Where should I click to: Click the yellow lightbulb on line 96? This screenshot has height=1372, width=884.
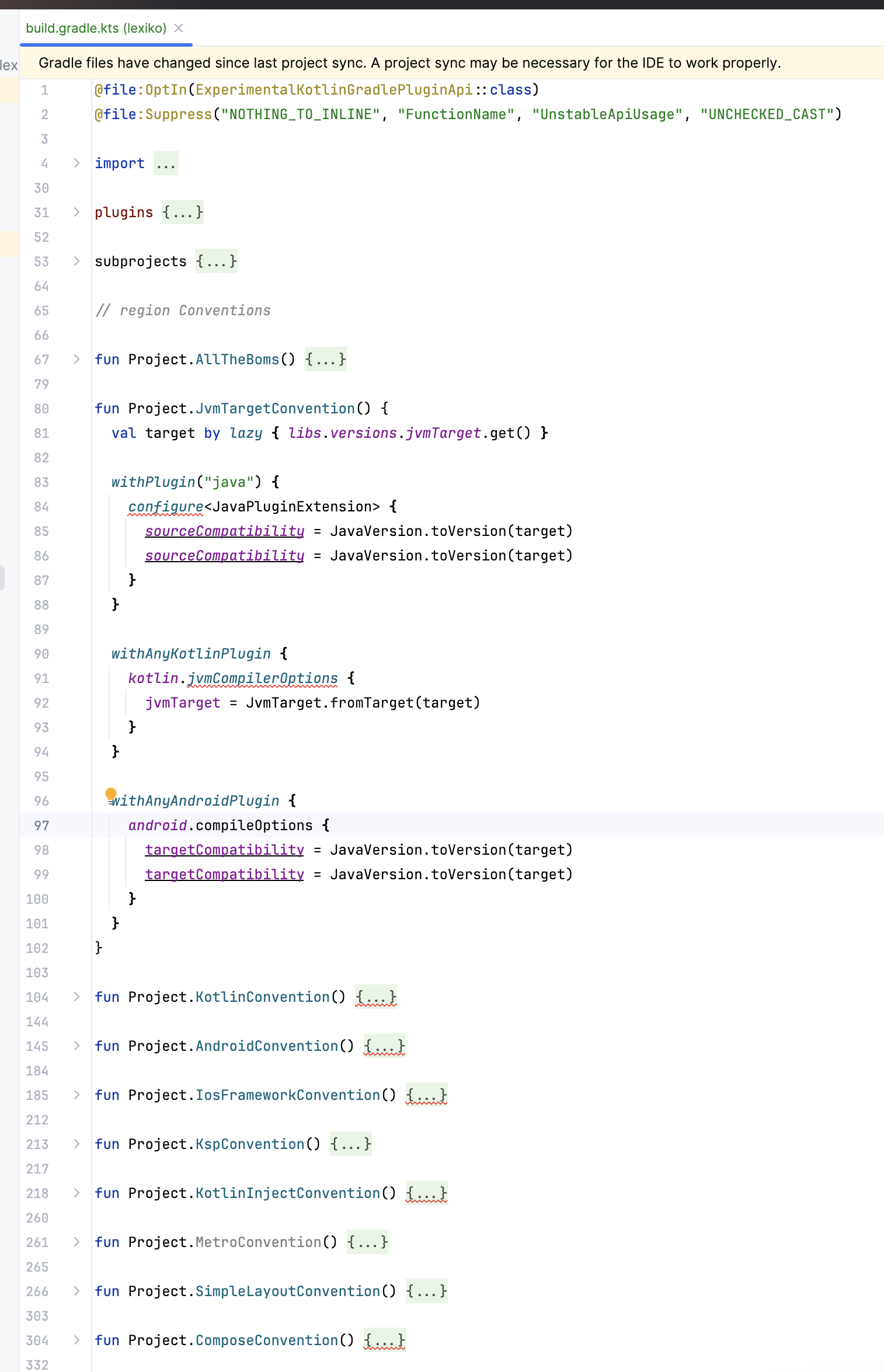click(x=110, y=793)
